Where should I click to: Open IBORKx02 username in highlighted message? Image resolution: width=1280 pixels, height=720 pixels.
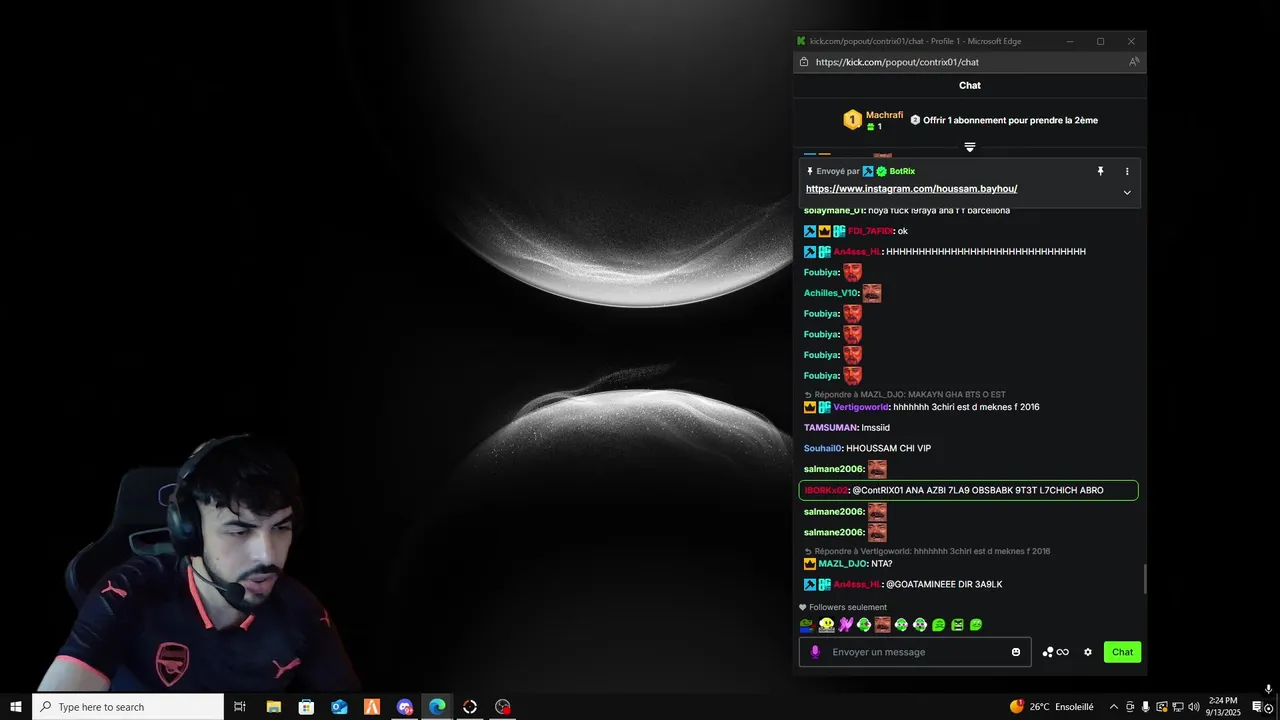[826, 491]
